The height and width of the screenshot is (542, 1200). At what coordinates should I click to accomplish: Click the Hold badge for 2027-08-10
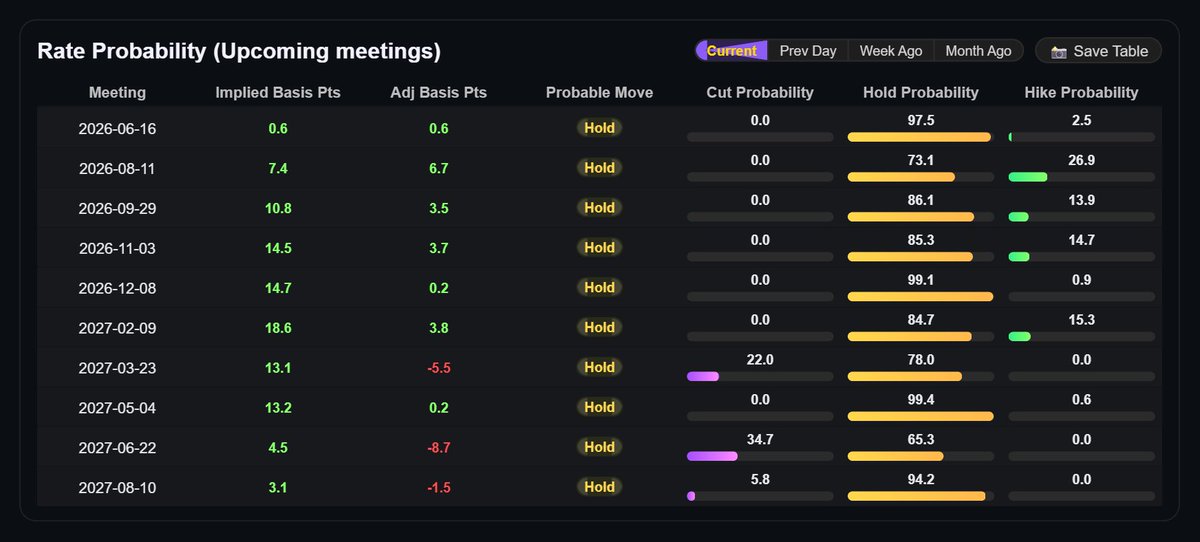[x=600, y=487]
